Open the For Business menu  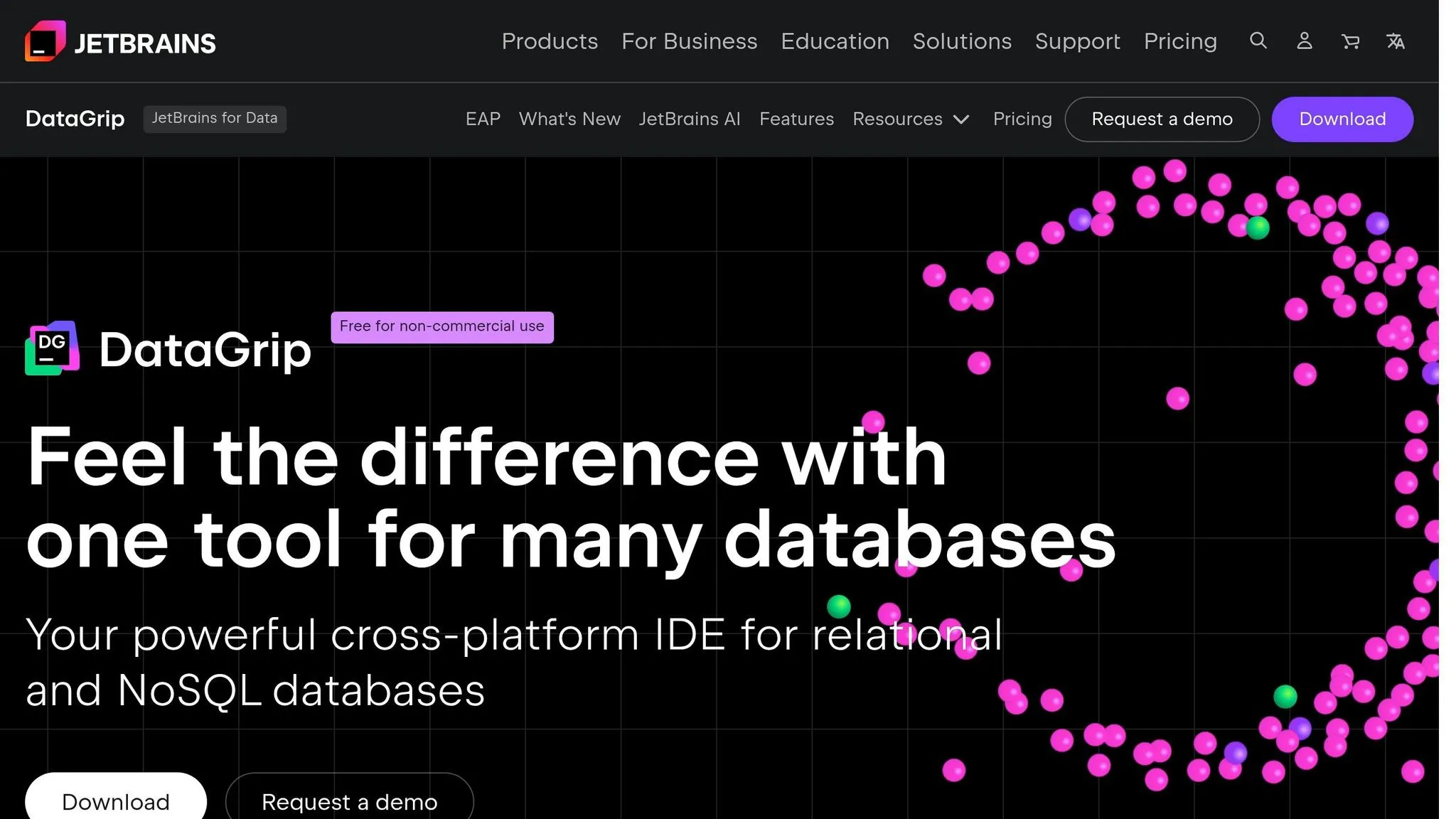(689, 41)
